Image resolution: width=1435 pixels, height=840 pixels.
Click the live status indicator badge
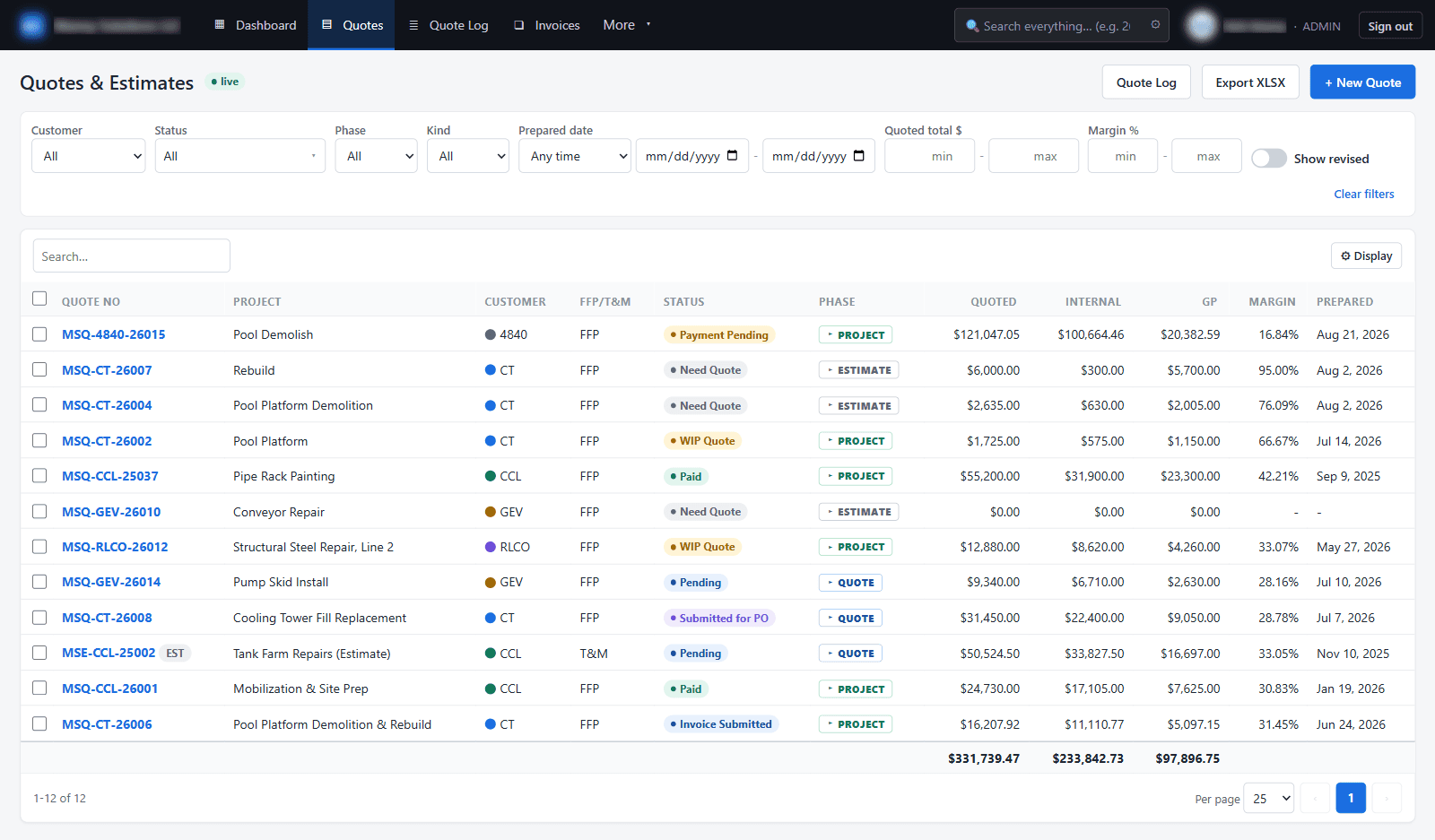pyautogui.click(x=225, y=82)
